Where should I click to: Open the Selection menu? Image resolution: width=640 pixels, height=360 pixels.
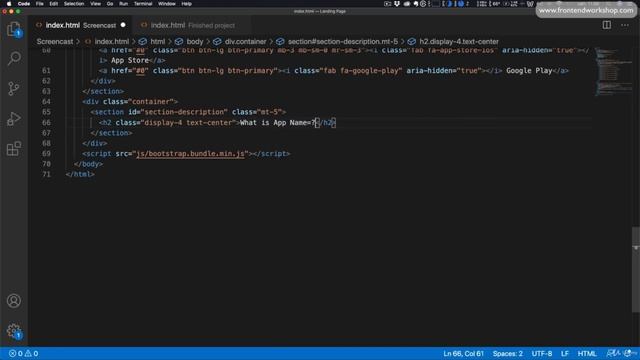click(x=74, y=4)
